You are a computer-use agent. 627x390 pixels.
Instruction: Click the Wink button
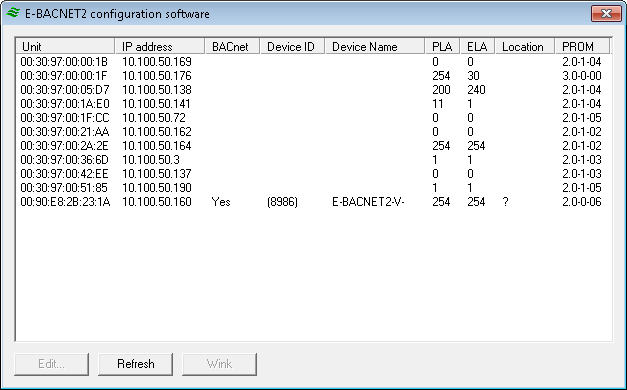click(220, 364)
